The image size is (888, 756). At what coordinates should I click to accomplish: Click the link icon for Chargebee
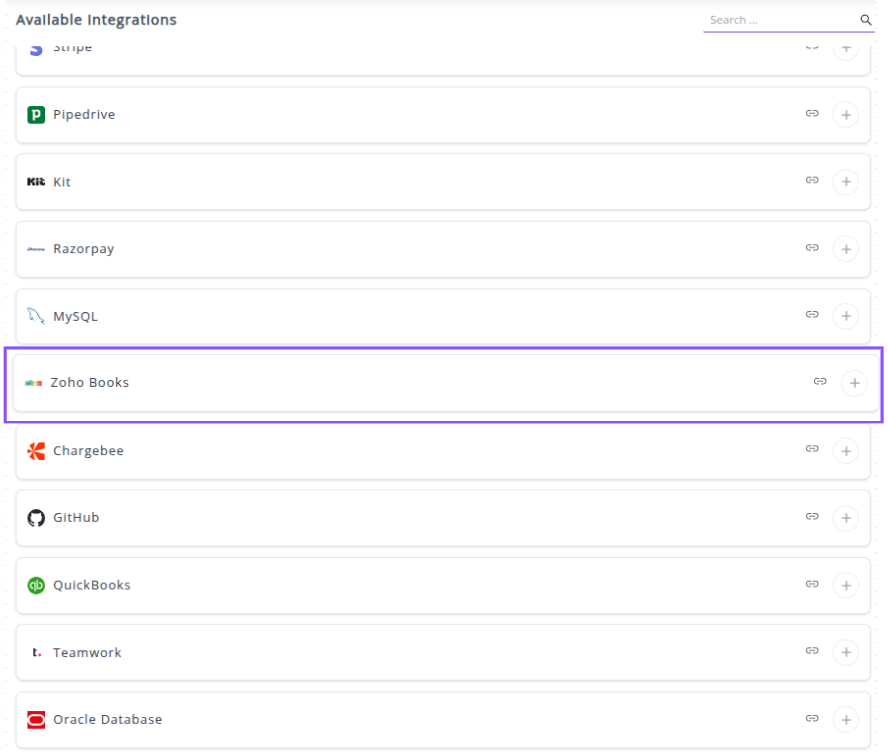[x=812, y=450]
